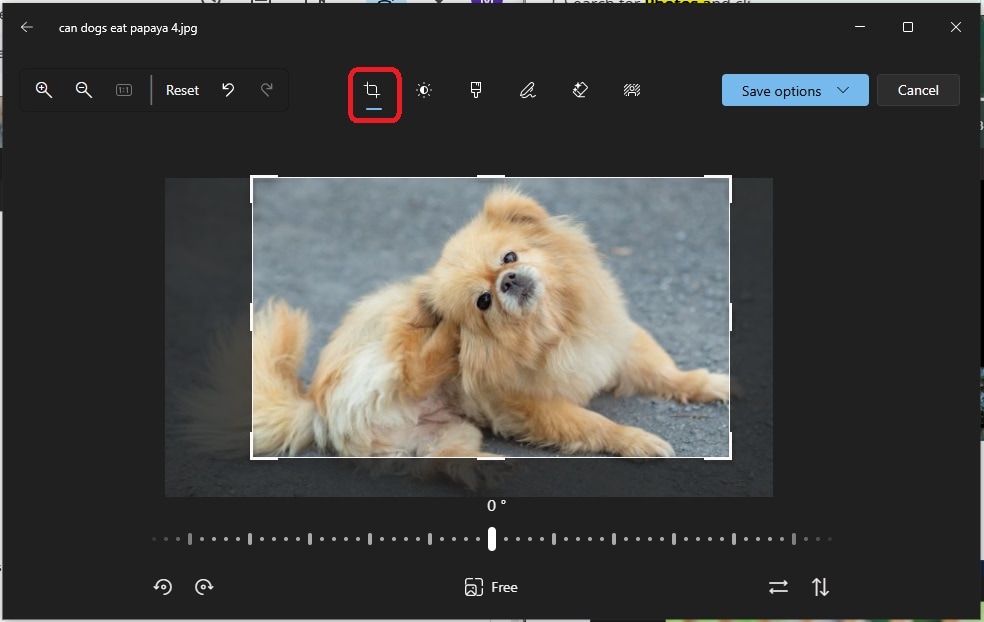Open the Filter brush tool

point(476,90)
